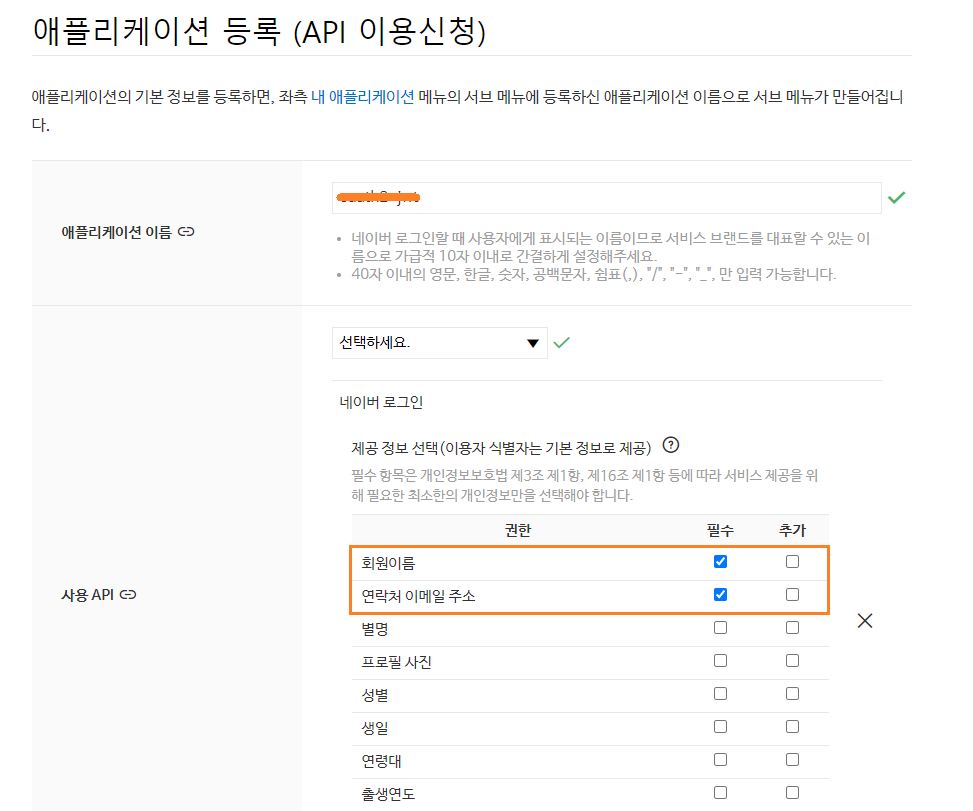
Task: Click the 사용 API field label
Action: pyautogui.click(x=87, y=595)
